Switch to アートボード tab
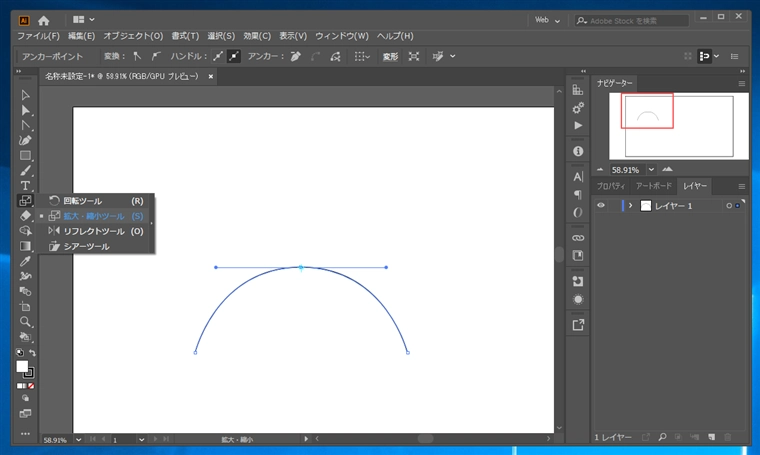This screenshot has height=455, width=760. coord(654,186)
